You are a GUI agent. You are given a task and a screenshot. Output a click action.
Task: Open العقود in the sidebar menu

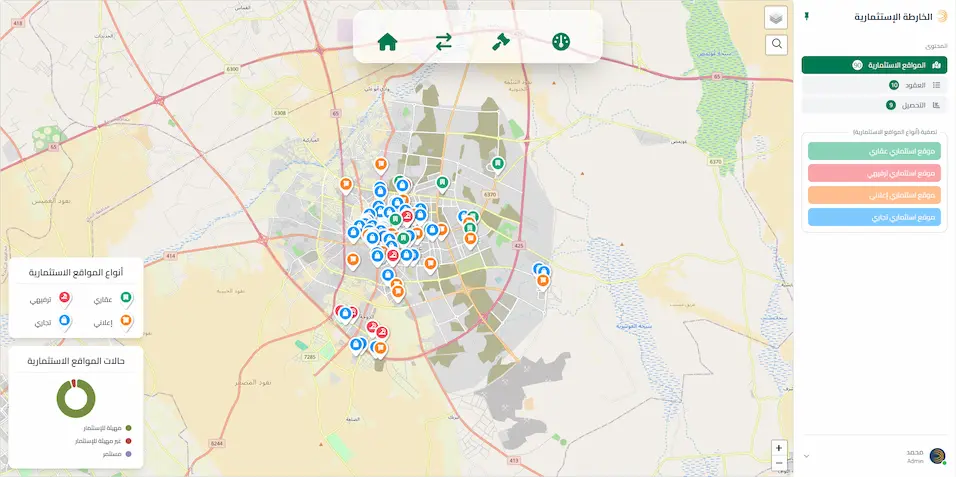[874, 86]
